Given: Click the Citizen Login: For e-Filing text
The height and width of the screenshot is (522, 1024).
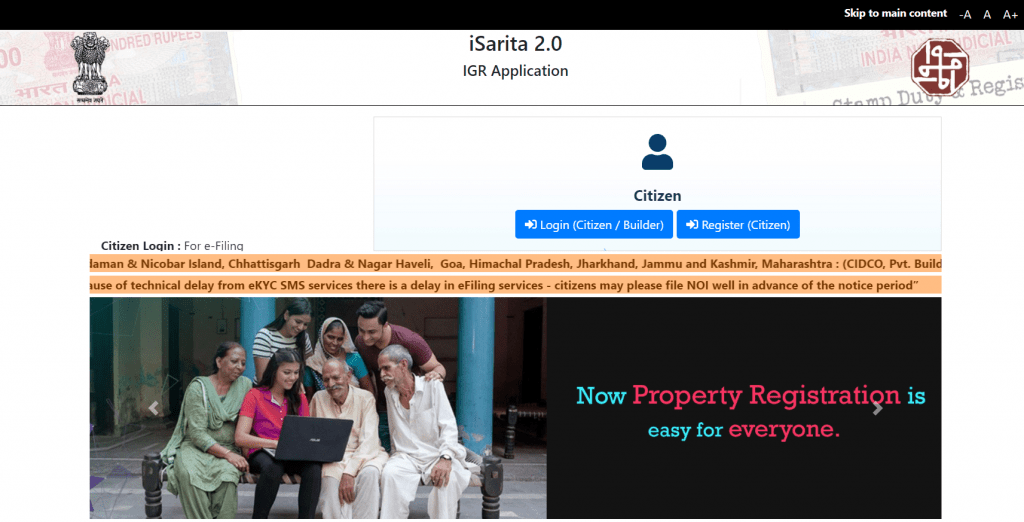Looking at the screenshot, I should click(x=172, y=245).
